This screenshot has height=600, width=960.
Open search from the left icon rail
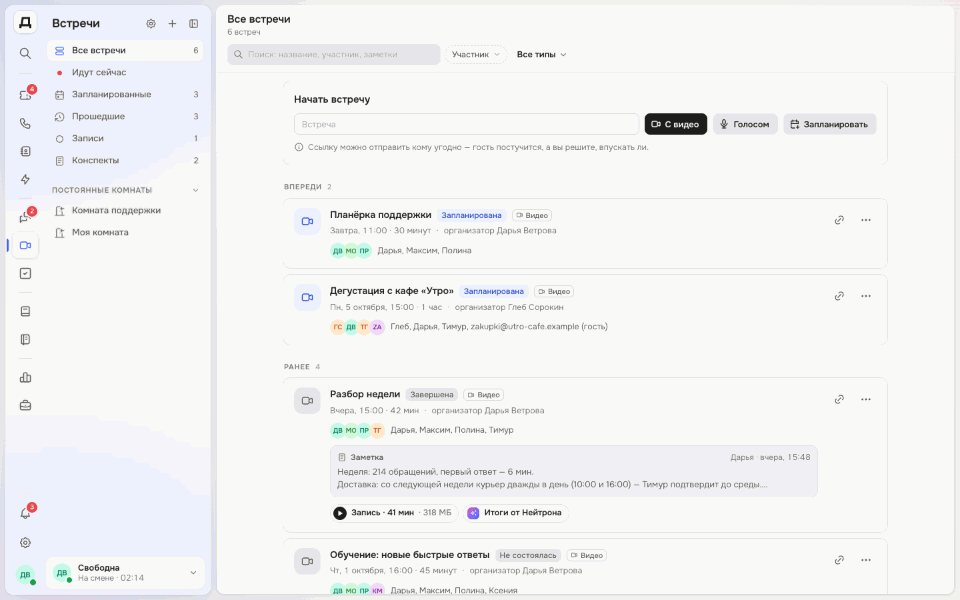point(25,53)
